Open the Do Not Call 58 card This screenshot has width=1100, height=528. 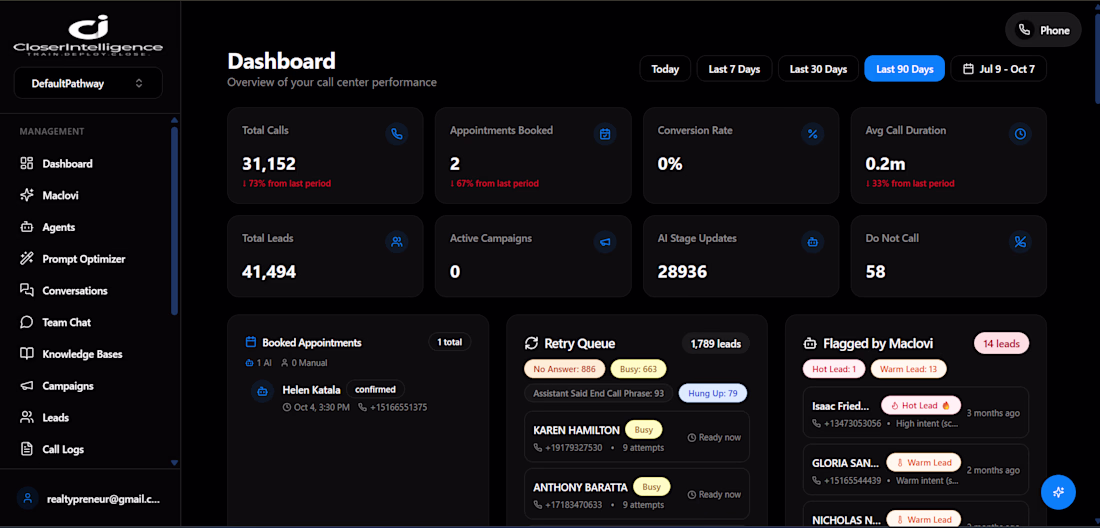click(x=948, y=256)
